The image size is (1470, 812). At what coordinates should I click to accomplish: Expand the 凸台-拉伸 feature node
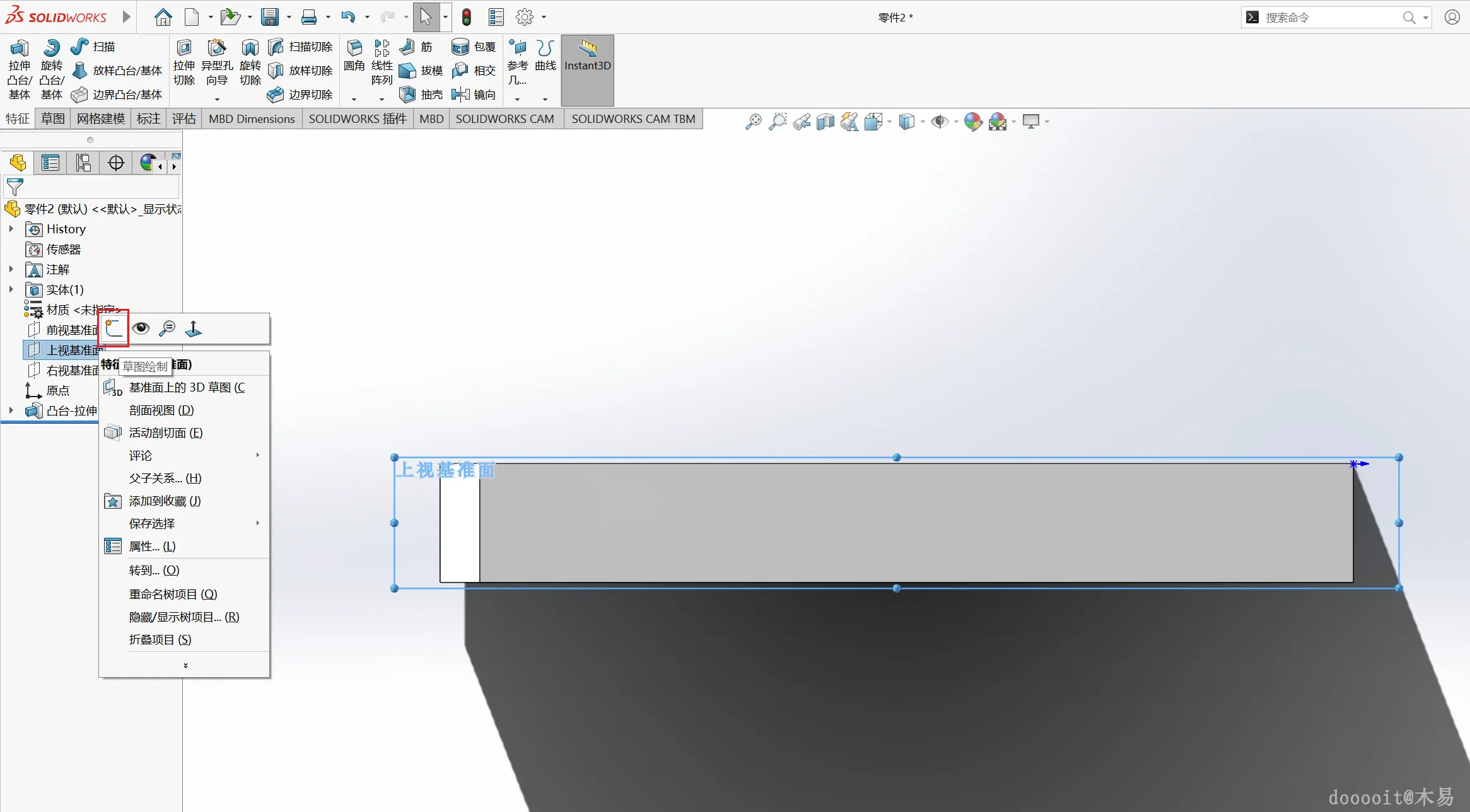point(11,410)
